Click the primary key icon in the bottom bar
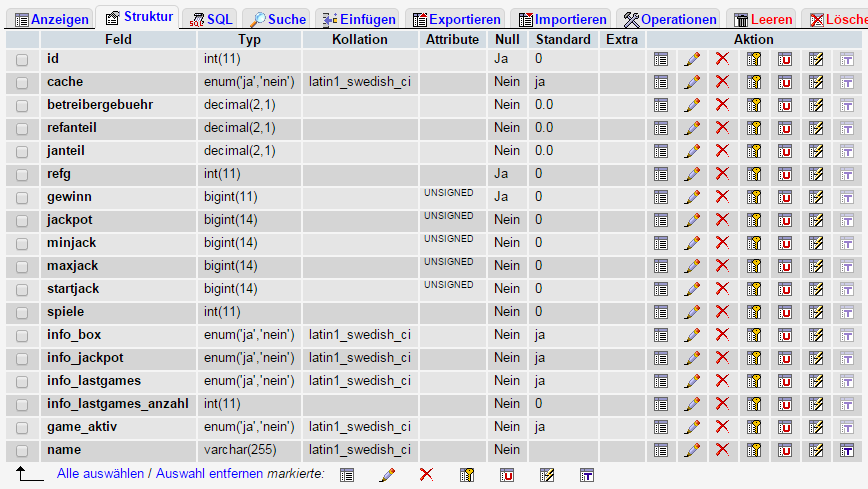Image resolution: width=868 pixels, height=489 pixels. coord(466,474)
